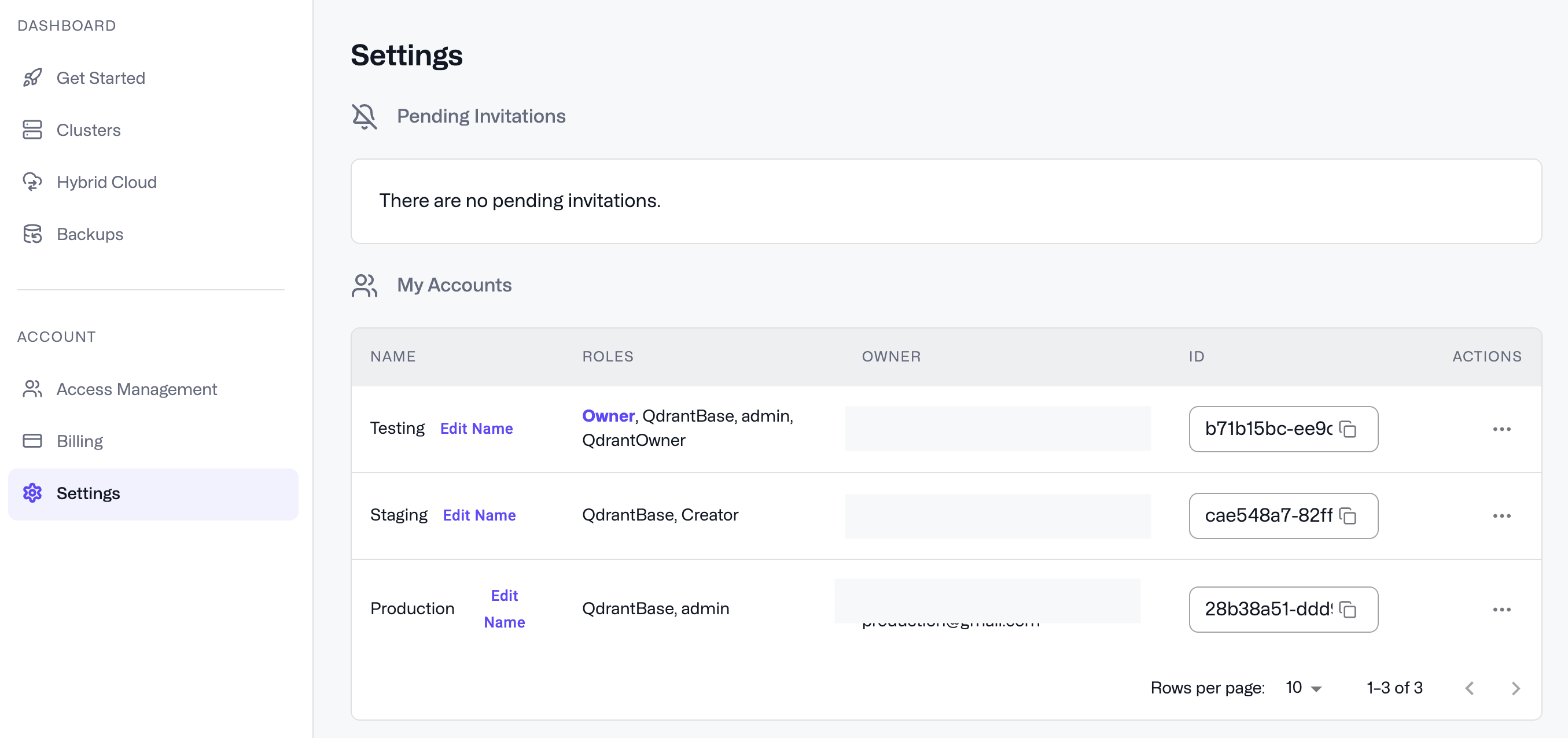This screenshot has height=738, width=1568.
Task: Click the Settings gear icon
Action: [32, 493]
